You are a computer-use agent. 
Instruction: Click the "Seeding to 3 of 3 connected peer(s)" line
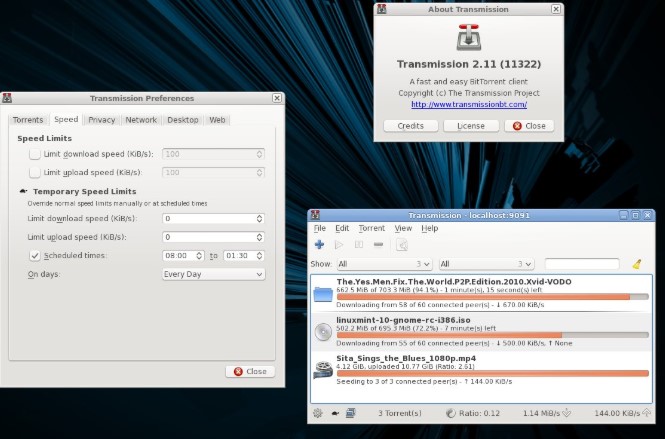click(424, 382)
